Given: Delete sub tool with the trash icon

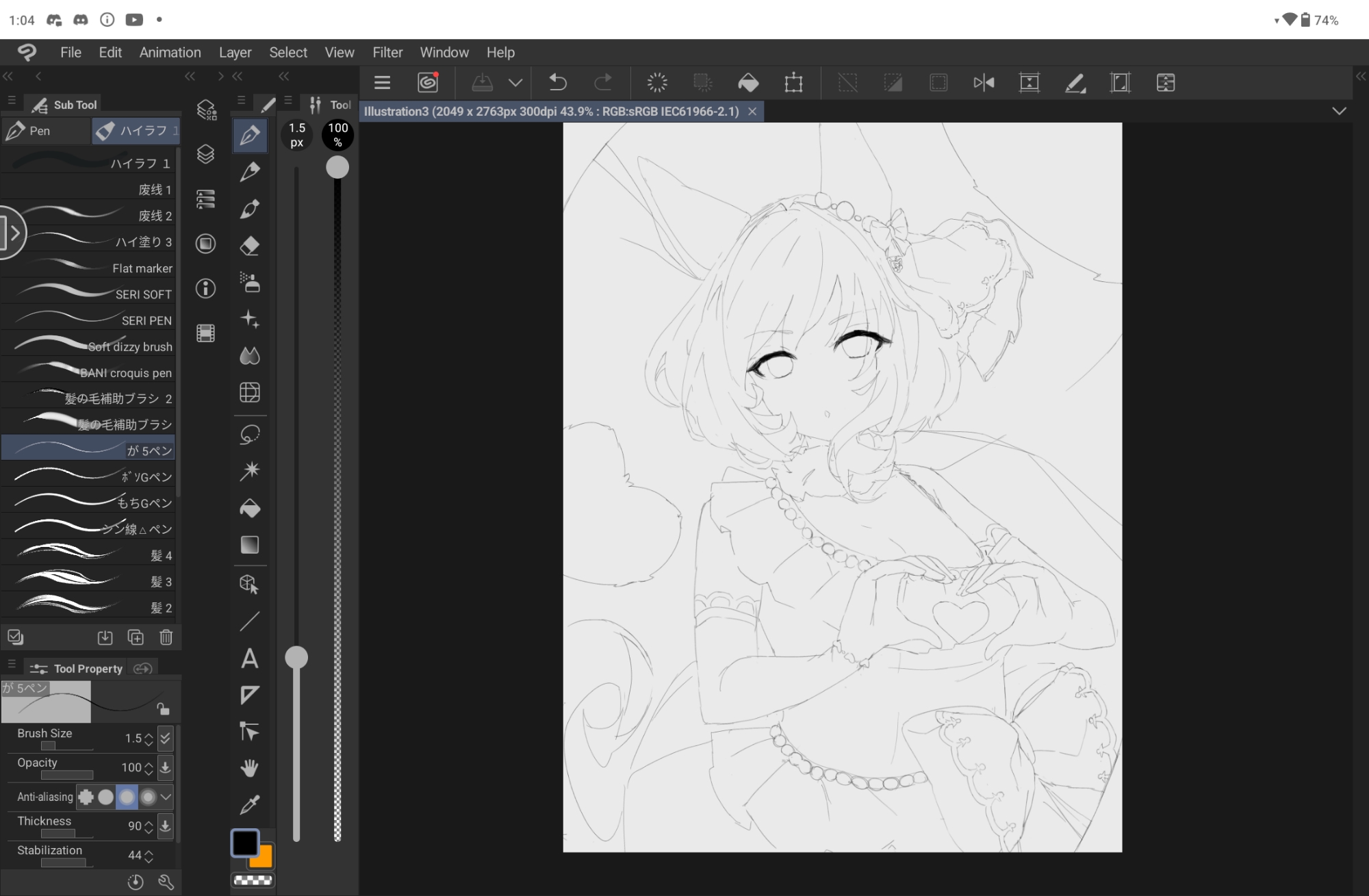Looking at the screenshot, I should pyautogui.click(x=166, y=637).
